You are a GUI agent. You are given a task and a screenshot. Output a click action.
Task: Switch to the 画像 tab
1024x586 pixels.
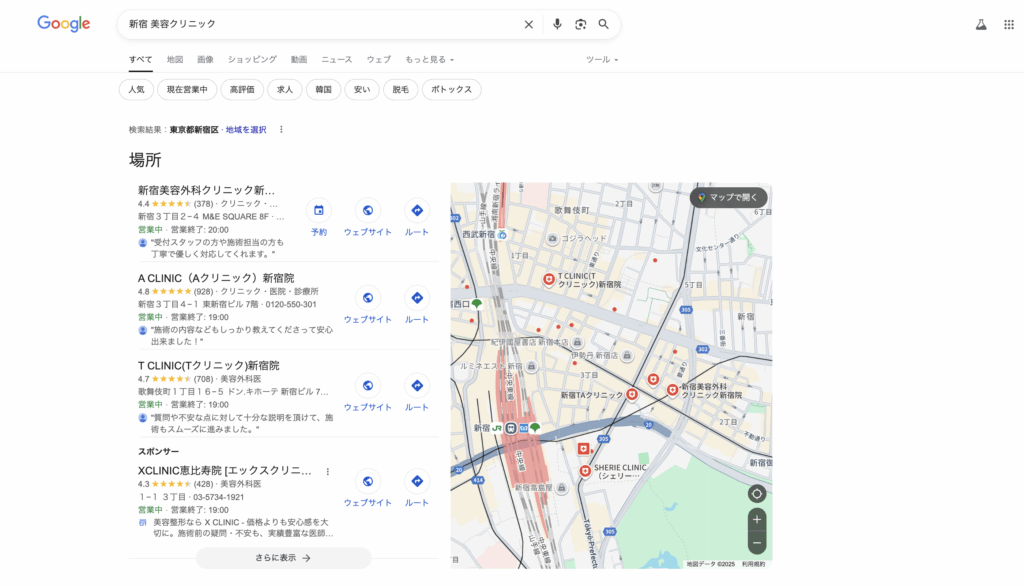[x=205, y=60]
